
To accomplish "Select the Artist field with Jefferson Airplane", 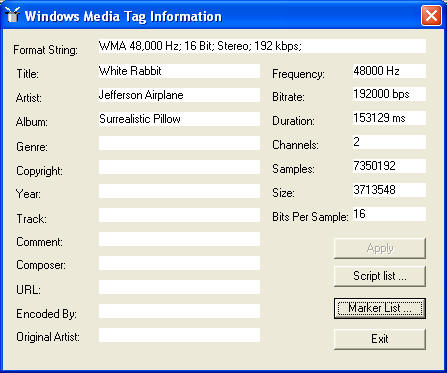I will coord(179,95).
